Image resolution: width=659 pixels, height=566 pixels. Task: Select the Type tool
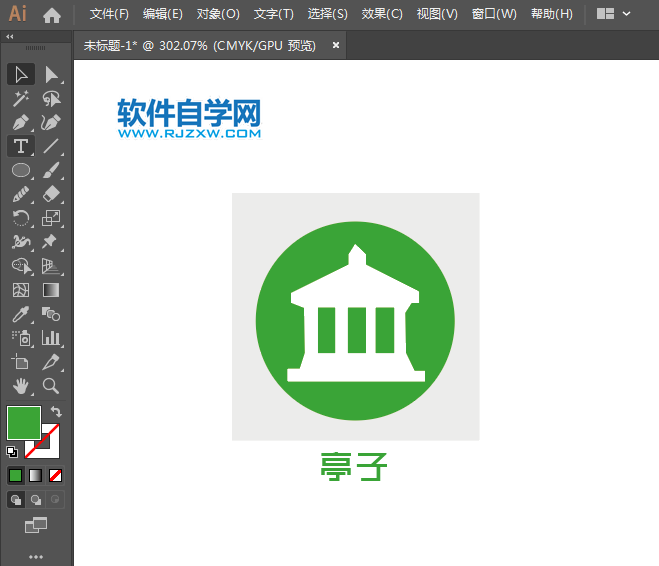[20, 146]
